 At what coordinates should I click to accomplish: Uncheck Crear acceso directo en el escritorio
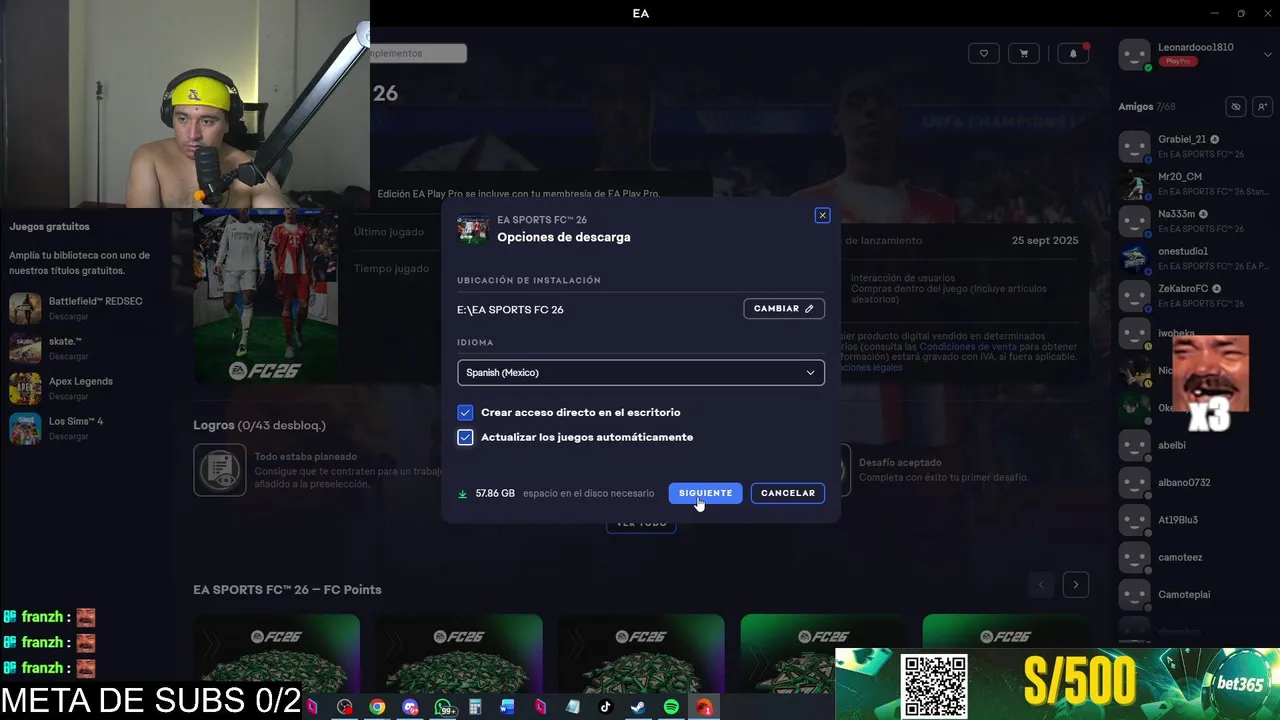coord(465,412)
